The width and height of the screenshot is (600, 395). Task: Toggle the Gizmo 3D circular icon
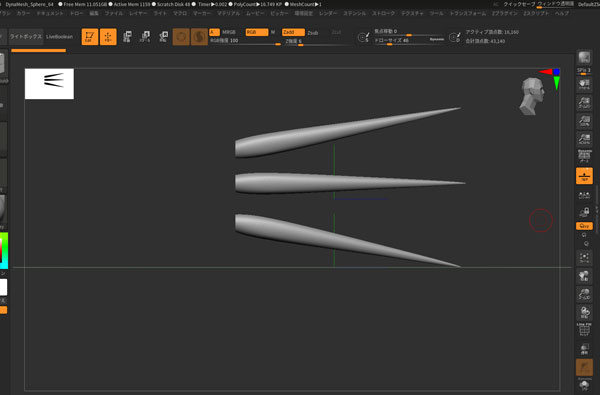click(181, 37)
